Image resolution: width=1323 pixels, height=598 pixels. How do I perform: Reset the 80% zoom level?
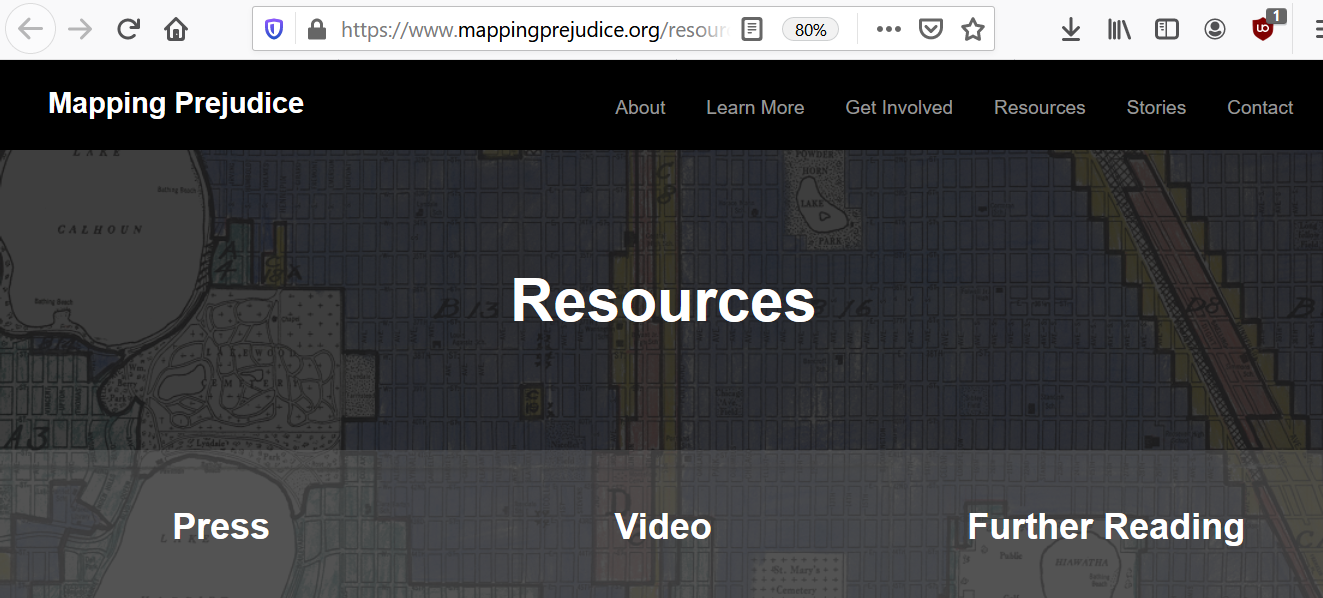(810, 30)
